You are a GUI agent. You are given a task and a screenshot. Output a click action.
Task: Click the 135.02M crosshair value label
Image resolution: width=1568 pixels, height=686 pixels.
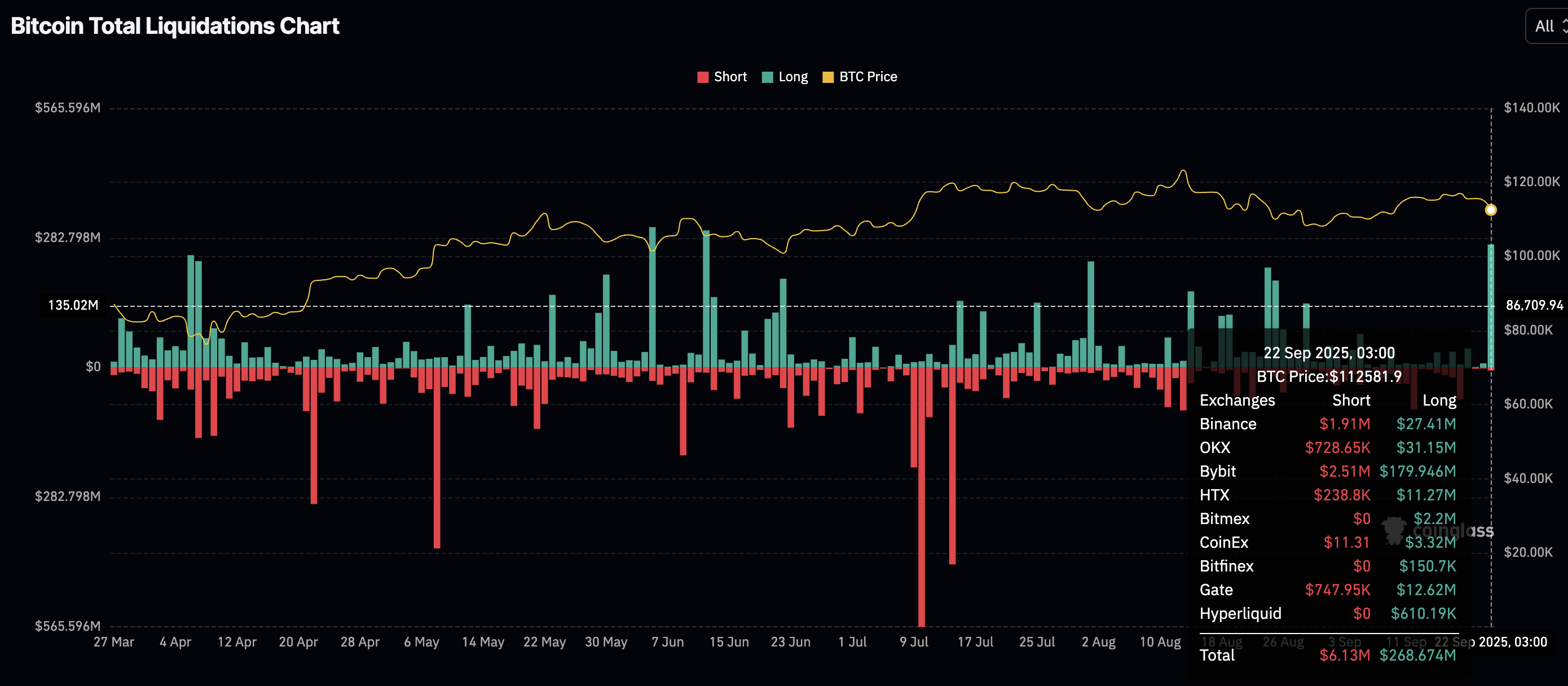(x=73, y=306)
